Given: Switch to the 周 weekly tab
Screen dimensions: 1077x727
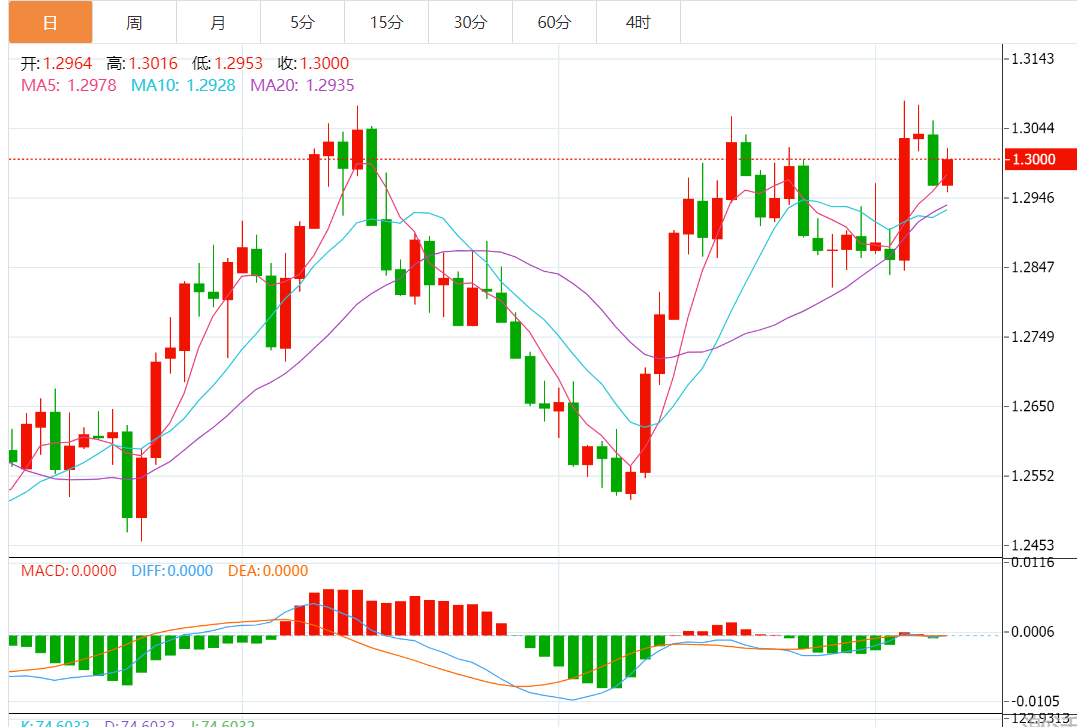Looking at the screenshot, I should point(134,22).
